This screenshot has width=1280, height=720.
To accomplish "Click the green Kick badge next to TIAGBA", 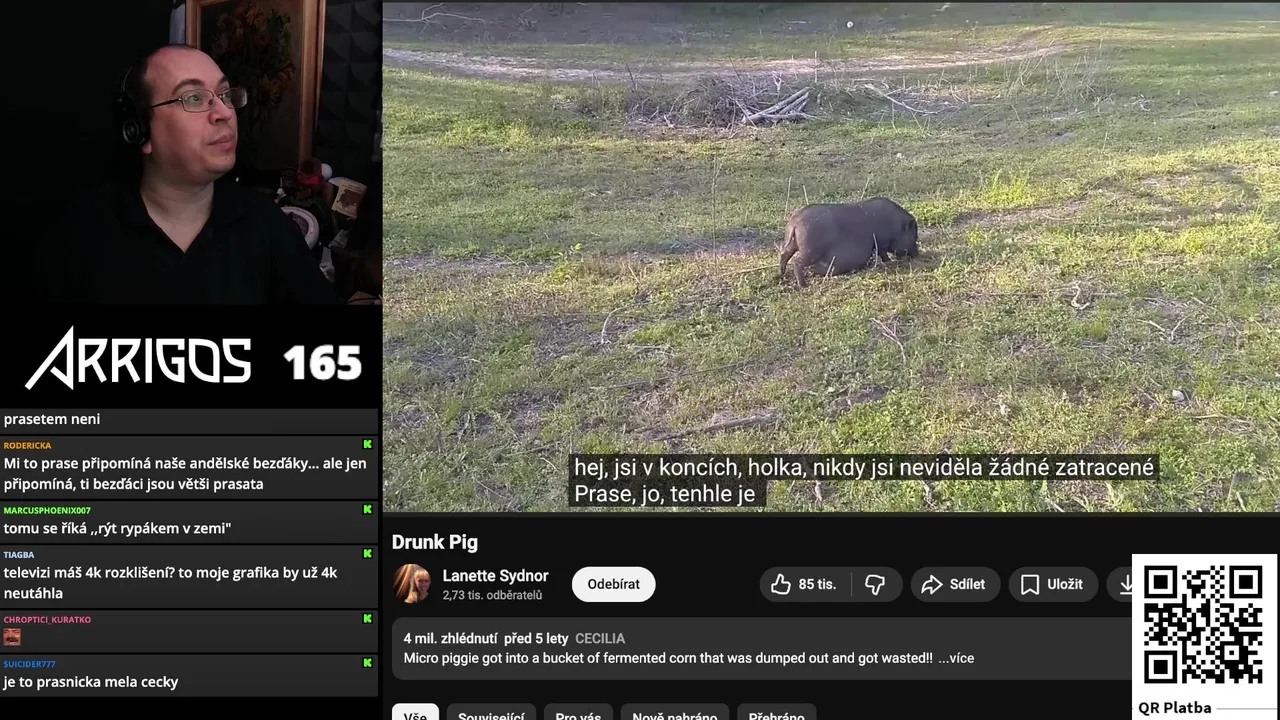I will coord(368,554).
